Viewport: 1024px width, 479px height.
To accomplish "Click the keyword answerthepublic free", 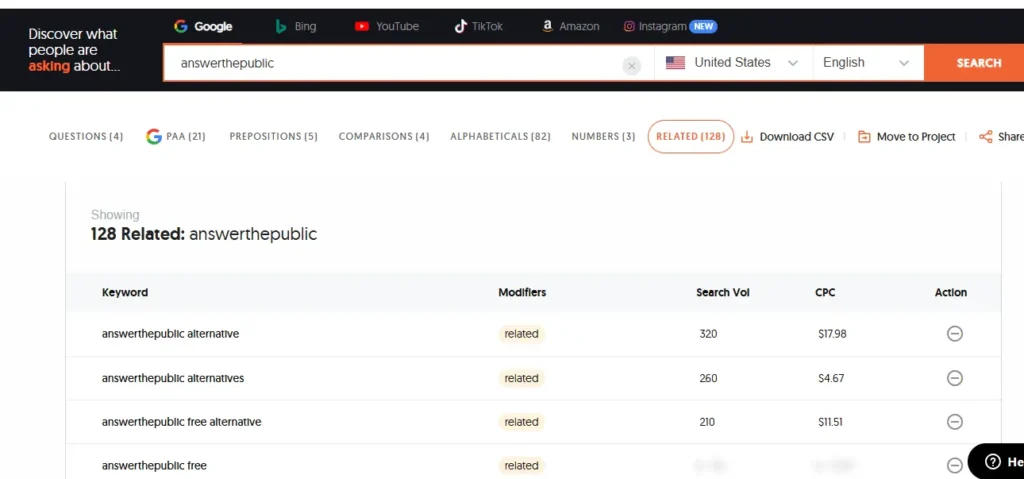I will (154, 466).
